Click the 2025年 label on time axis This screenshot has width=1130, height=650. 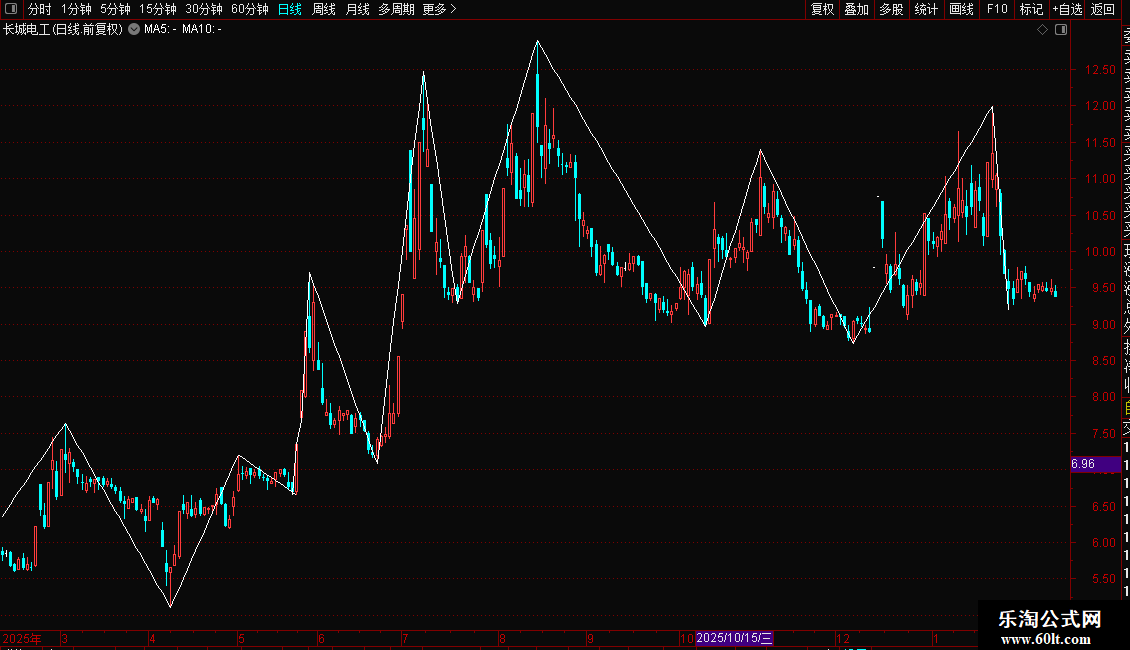coord(22,638)
